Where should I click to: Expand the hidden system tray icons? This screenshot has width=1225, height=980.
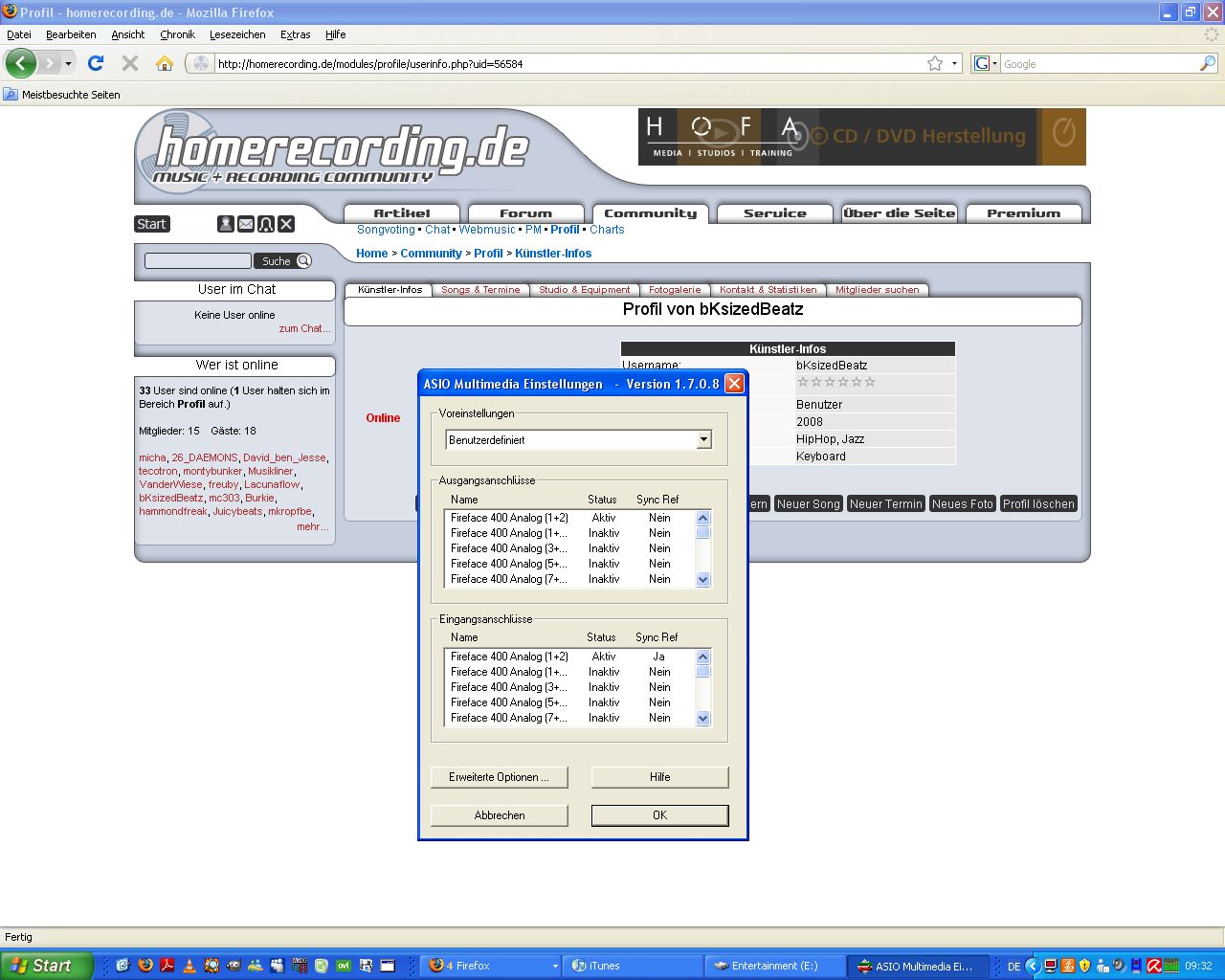(1033, 967)
